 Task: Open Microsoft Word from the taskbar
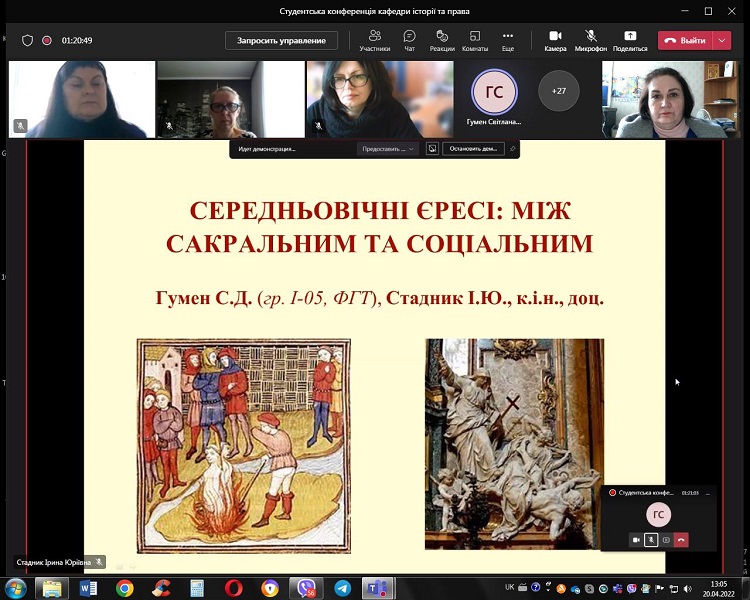[x=88, y=588]
